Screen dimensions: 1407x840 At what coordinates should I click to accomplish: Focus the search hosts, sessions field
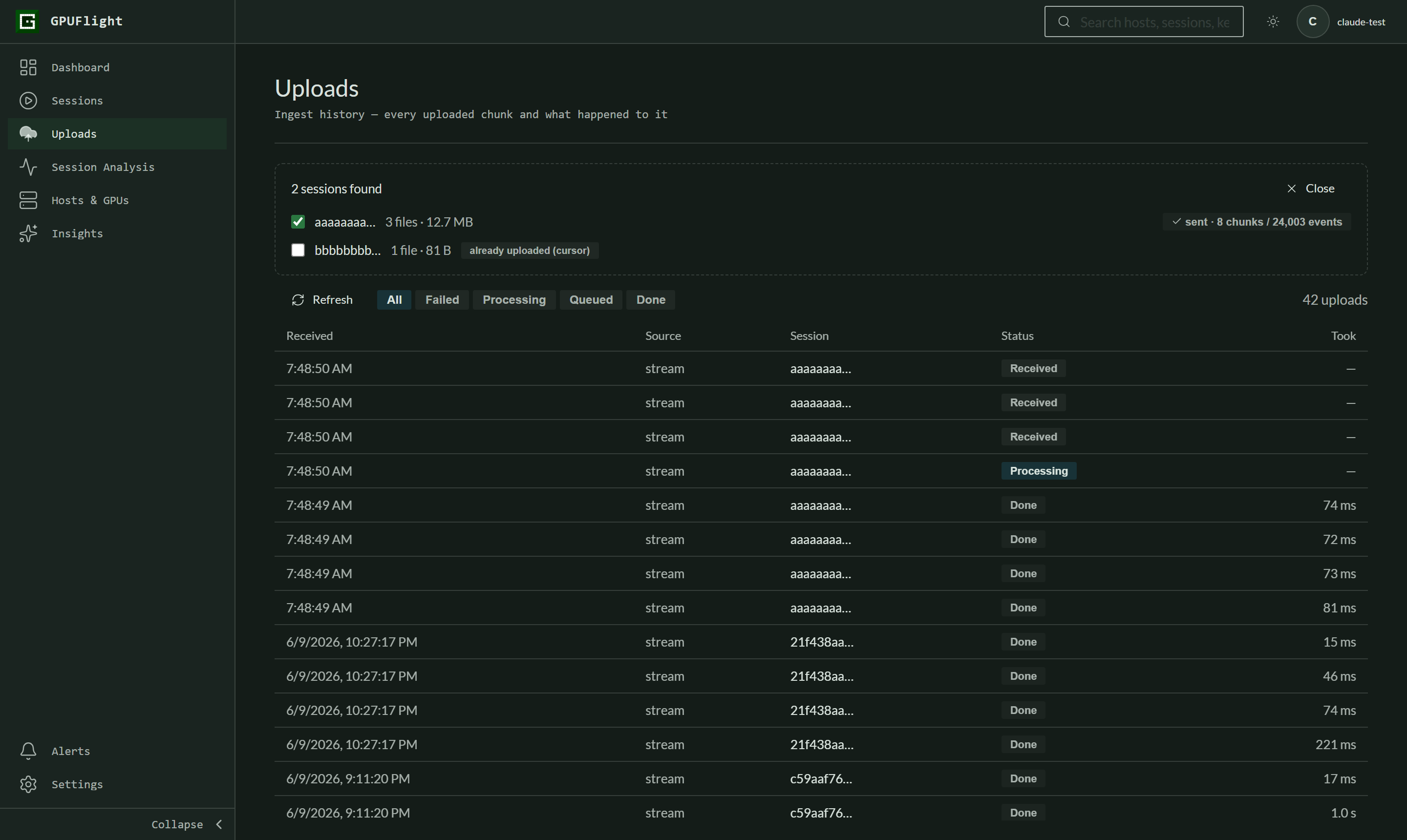[1144, 21]
